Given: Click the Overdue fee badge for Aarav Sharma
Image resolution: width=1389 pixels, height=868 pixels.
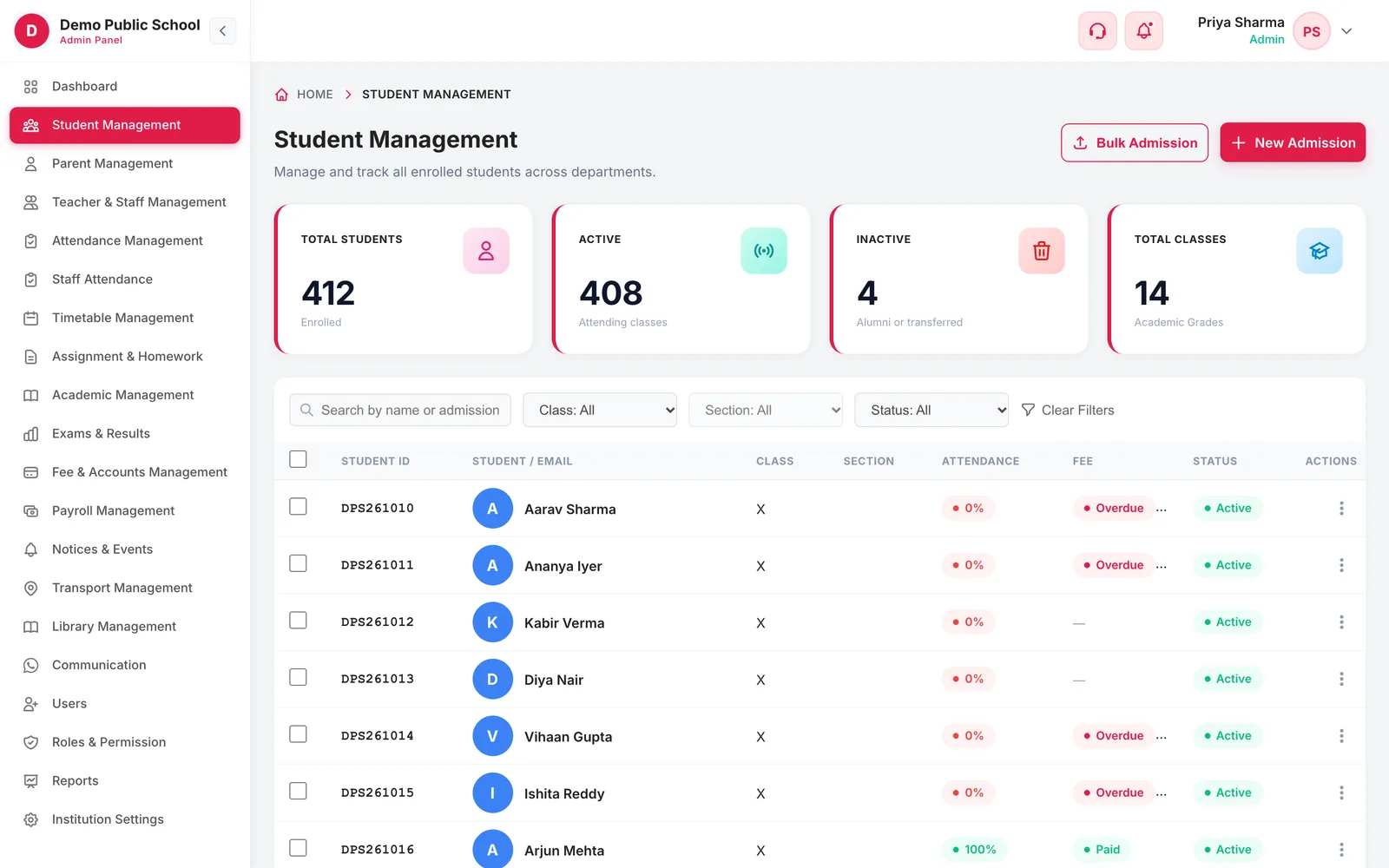Looking at the screenshot, I should point(1113,509).
